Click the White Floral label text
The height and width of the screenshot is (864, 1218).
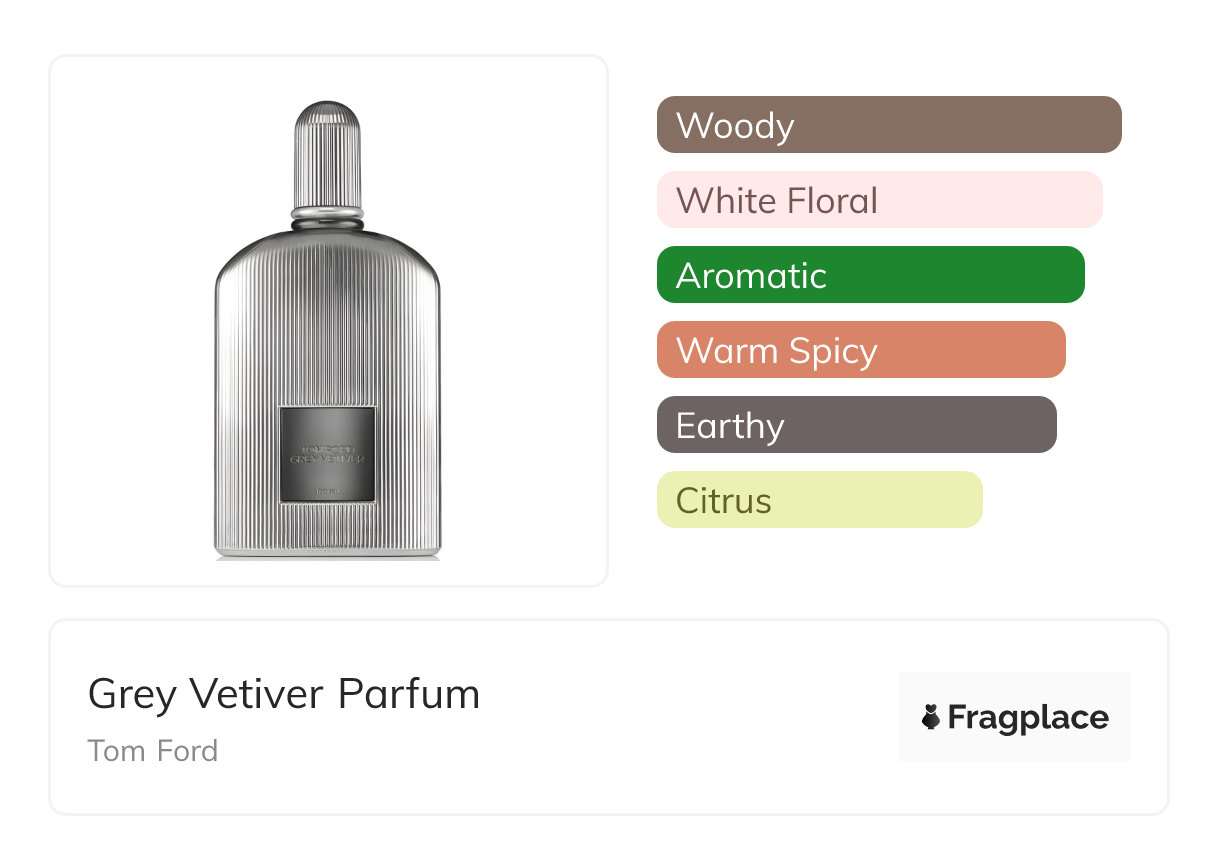777,200
